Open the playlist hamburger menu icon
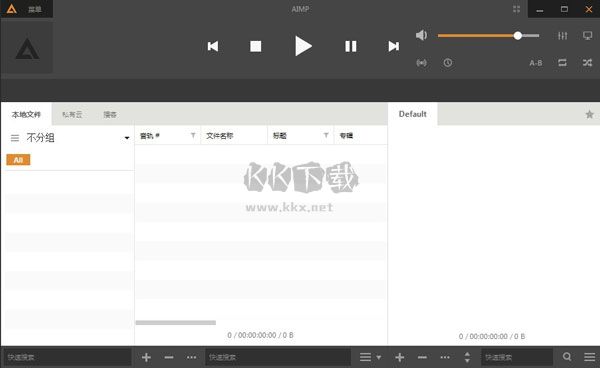The width and height of the screenshot is (600, 368). click(589, 357)
